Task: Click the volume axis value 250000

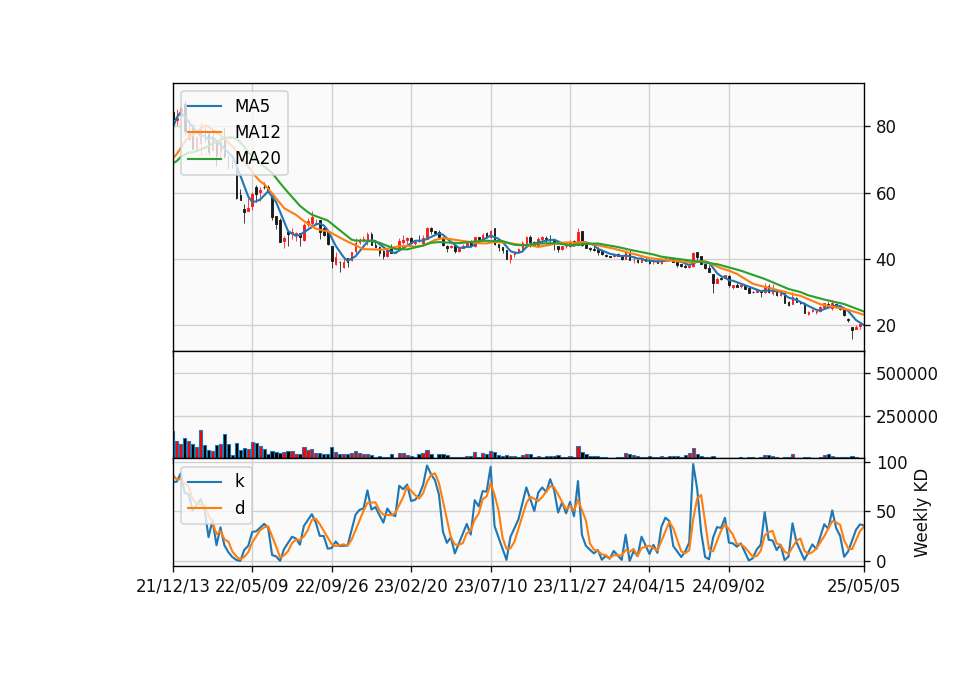Action: point(907,416)
